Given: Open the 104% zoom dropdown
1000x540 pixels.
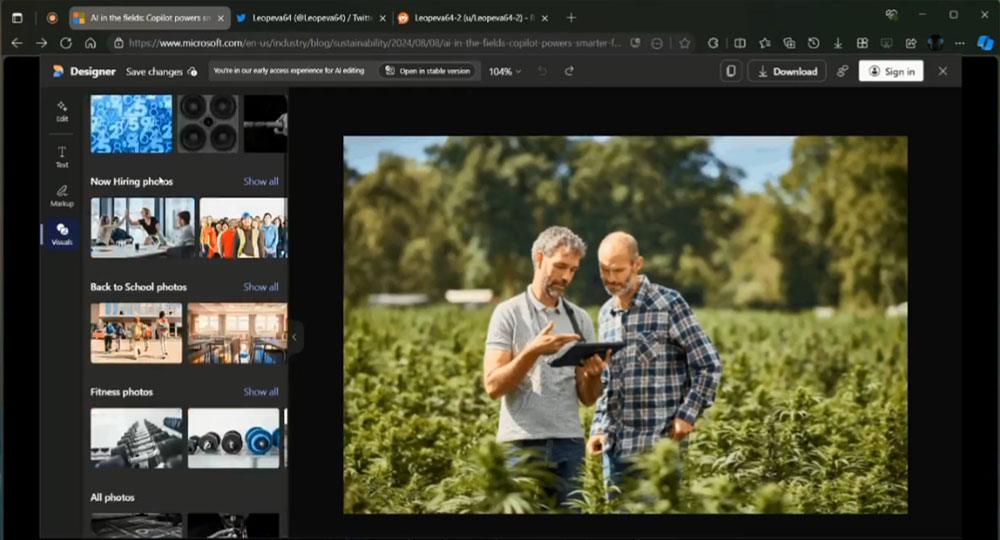Looking at the screenshot, I should click(504, 71).
